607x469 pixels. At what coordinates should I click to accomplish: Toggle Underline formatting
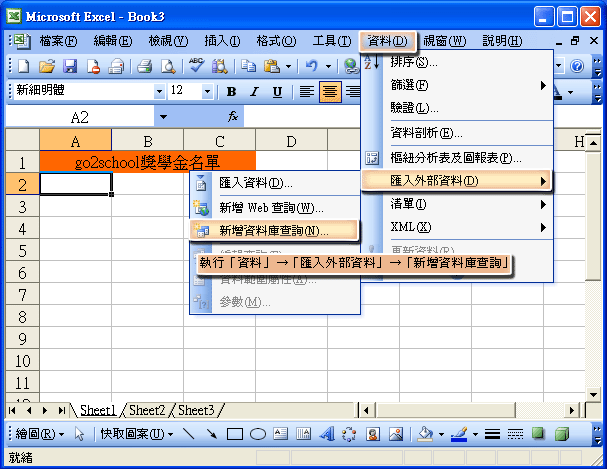(x=277, y=91)
